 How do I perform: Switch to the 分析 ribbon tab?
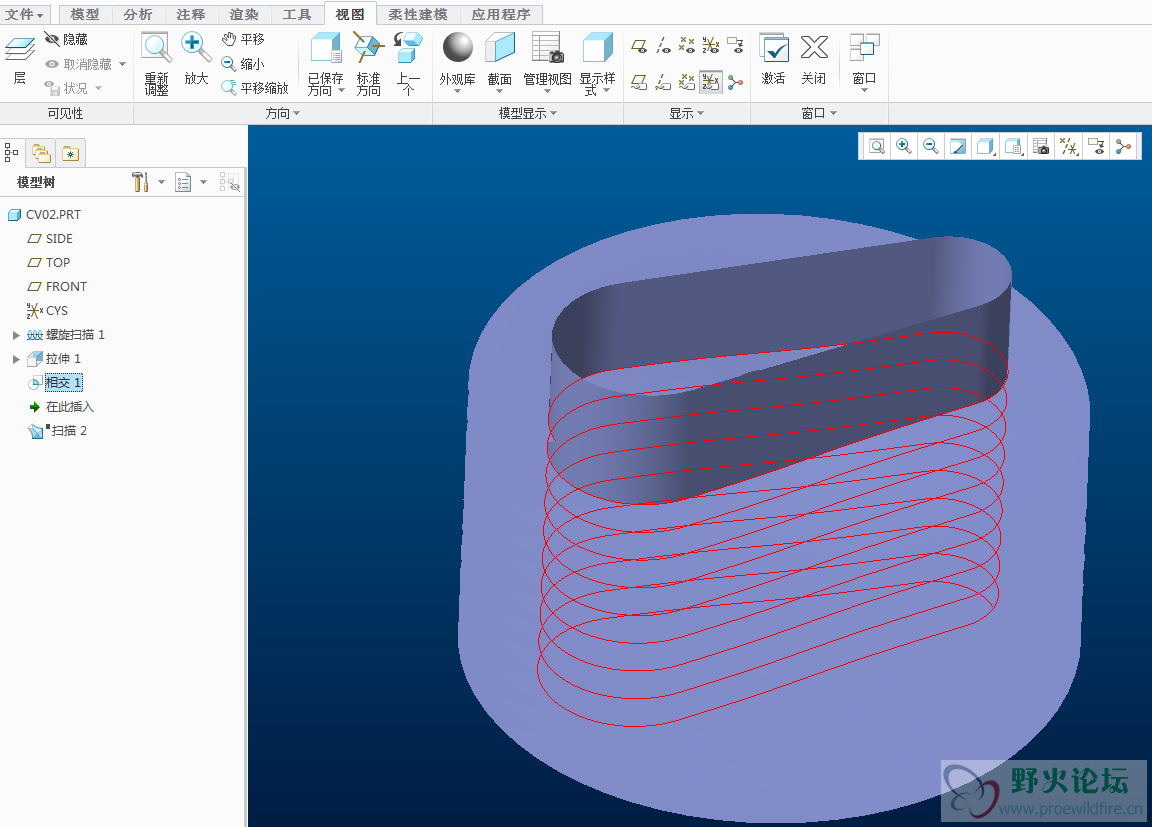pyautogui.click(x=138, y=14)
